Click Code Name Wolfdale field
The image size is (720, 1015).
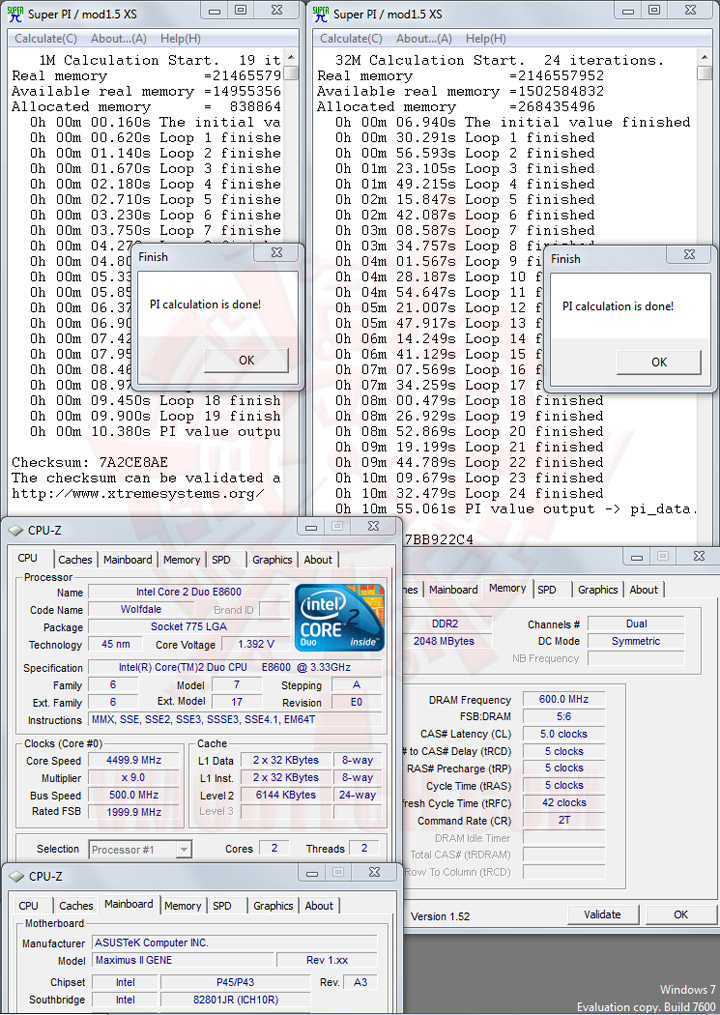[x=141, y=609]
